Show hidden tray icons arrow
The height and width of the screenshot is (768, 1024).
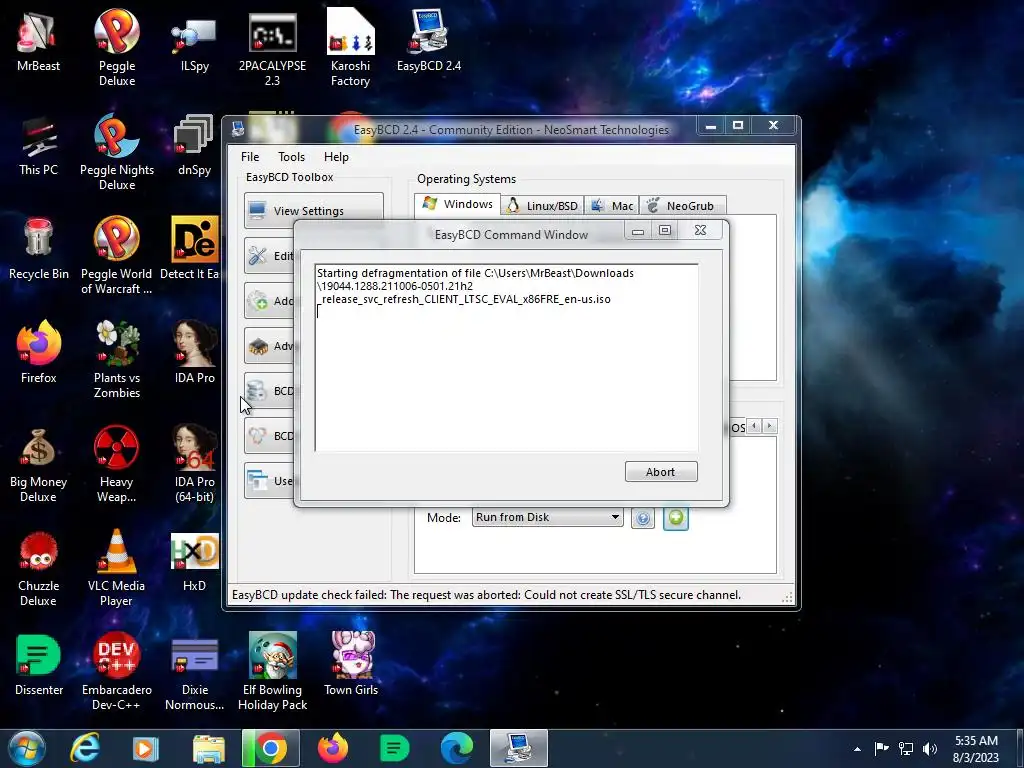[x=857, y=749]
